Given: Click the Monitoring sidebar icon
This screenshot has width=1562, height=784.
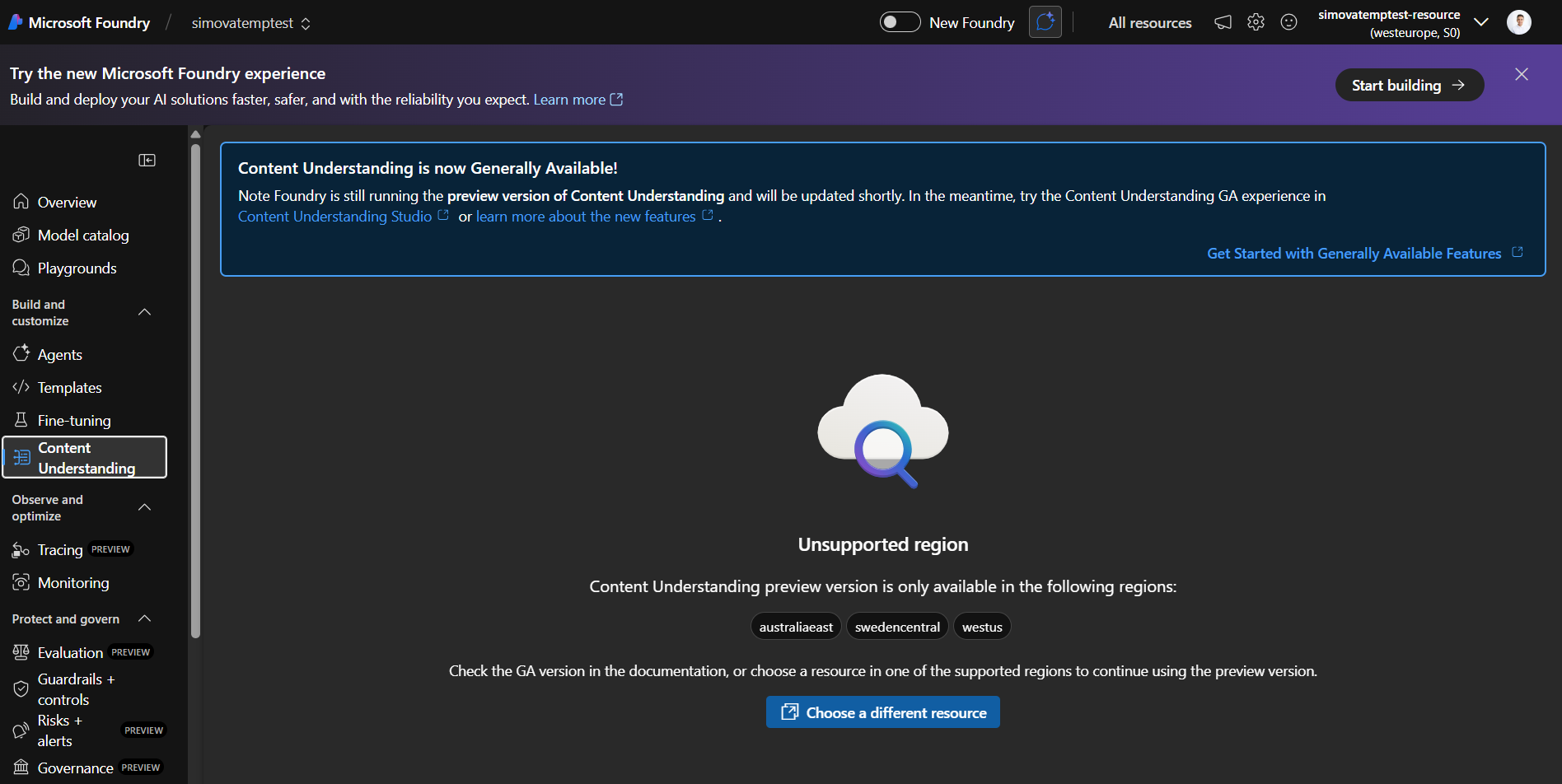Looking at the screenshot, I should 21,582.
